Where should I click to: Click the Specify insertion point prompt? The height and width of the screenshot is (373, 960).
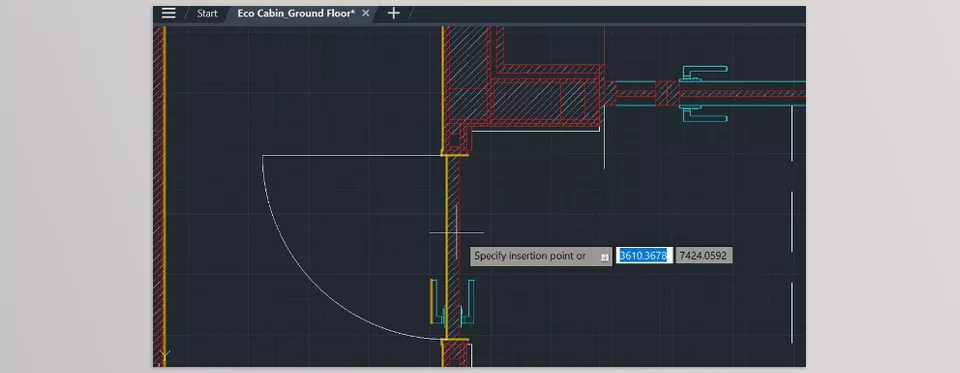coord(541,256)
